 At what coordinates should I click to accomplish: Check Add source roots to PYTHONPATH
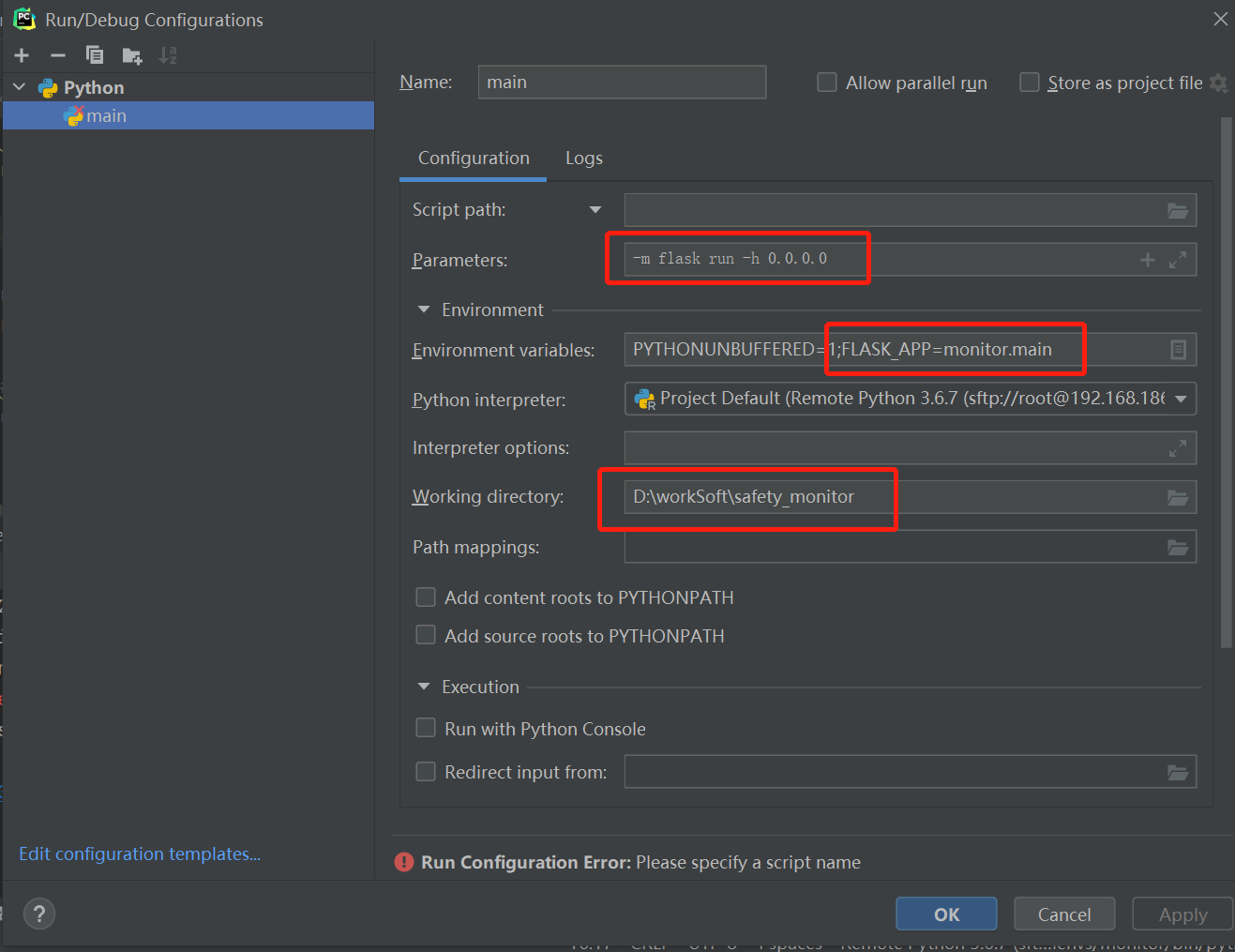point(426,635)
